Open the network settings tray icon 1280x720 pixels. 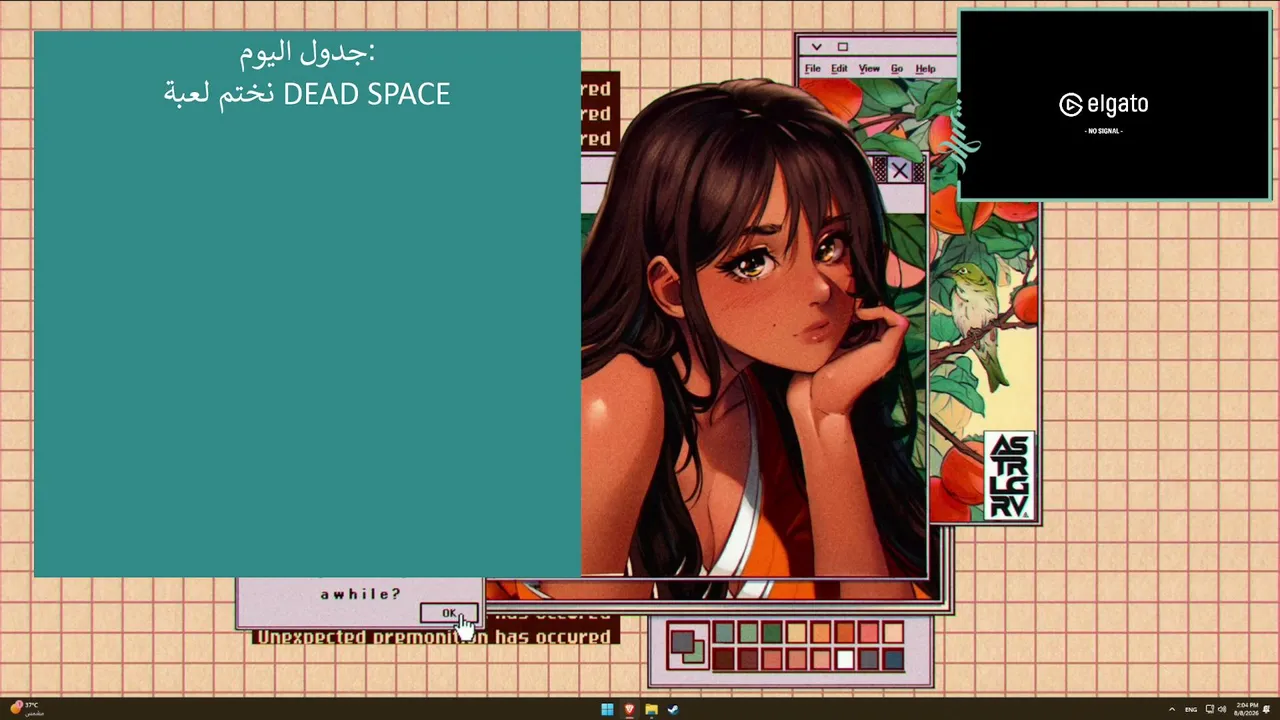tap(1210, 710)
